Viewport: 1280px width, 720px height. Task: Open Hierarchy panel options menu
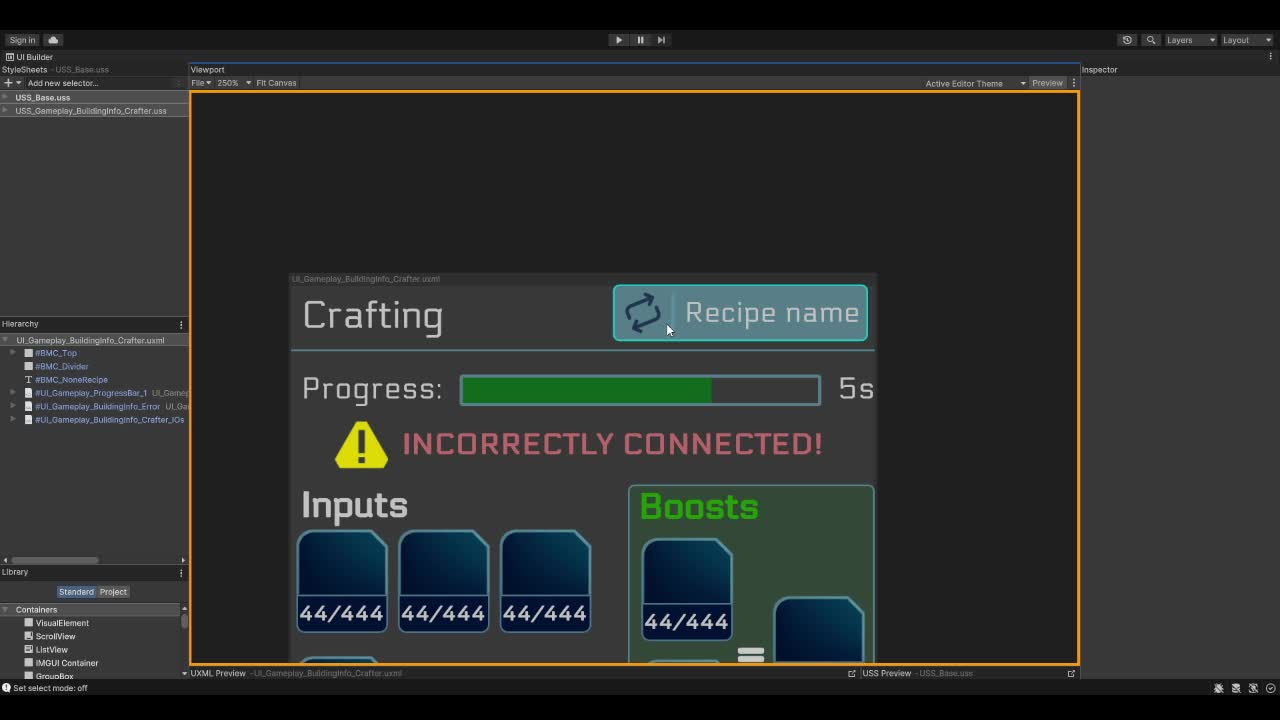point(181,325)
